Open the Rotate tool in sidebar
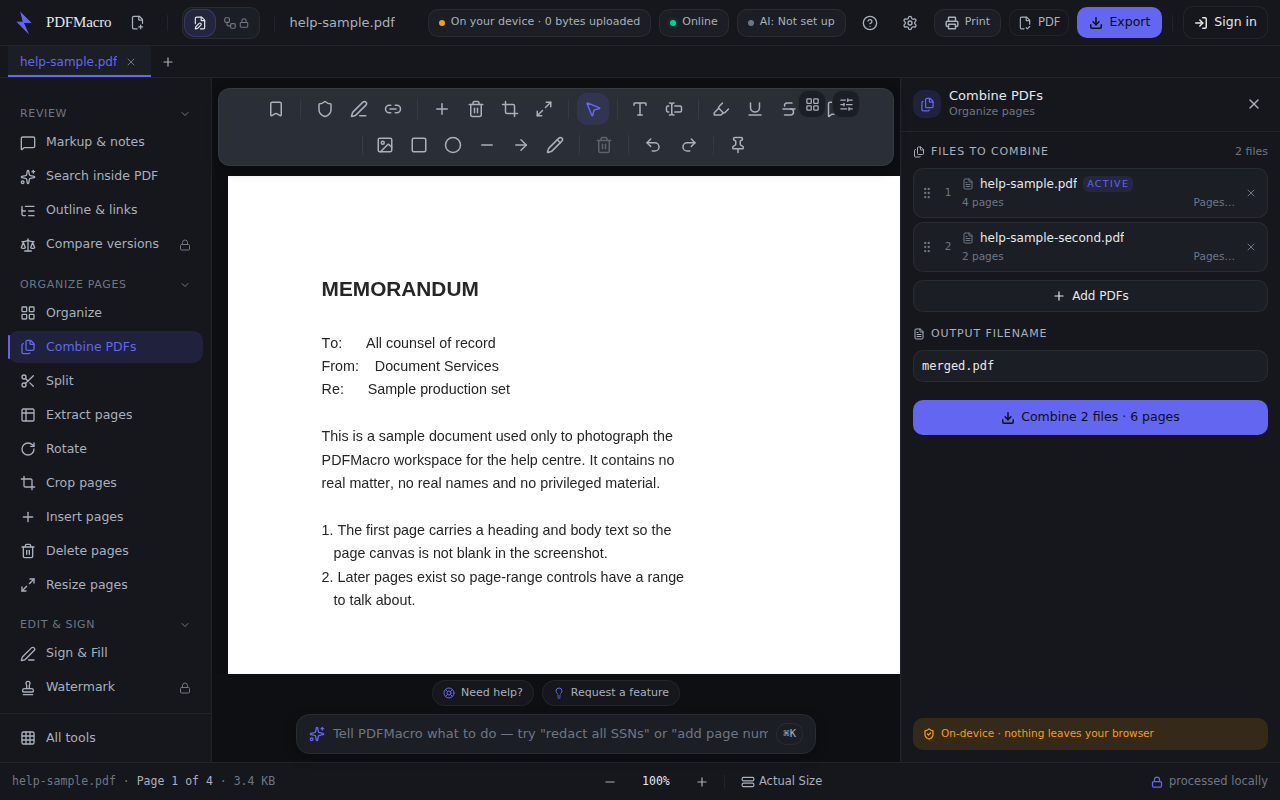This screenshot has height=800, width=1280. pyautogui.click(x=105, y=449)
